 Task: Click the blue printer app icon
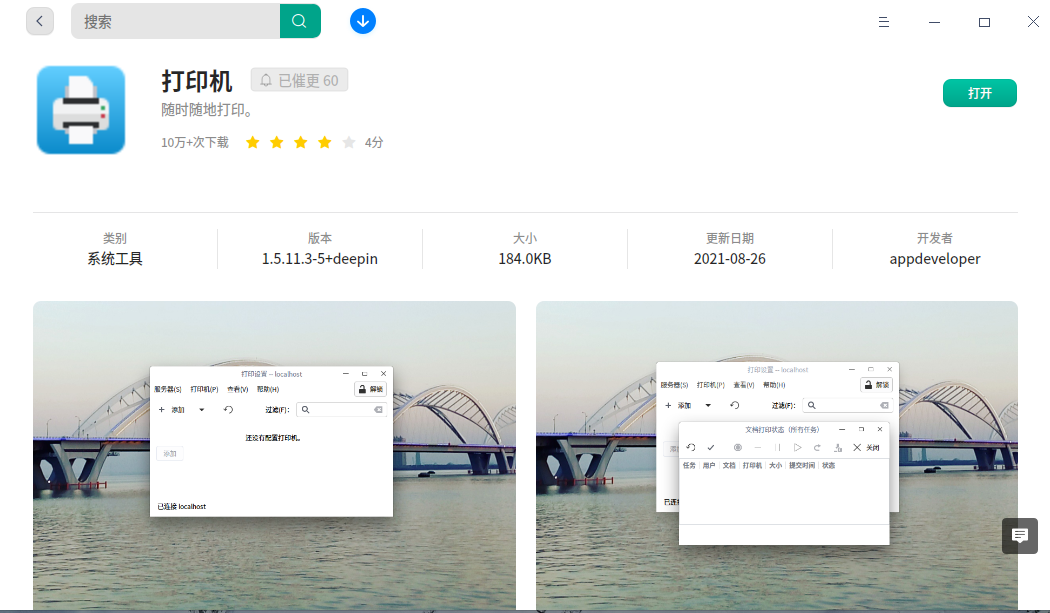80,109
